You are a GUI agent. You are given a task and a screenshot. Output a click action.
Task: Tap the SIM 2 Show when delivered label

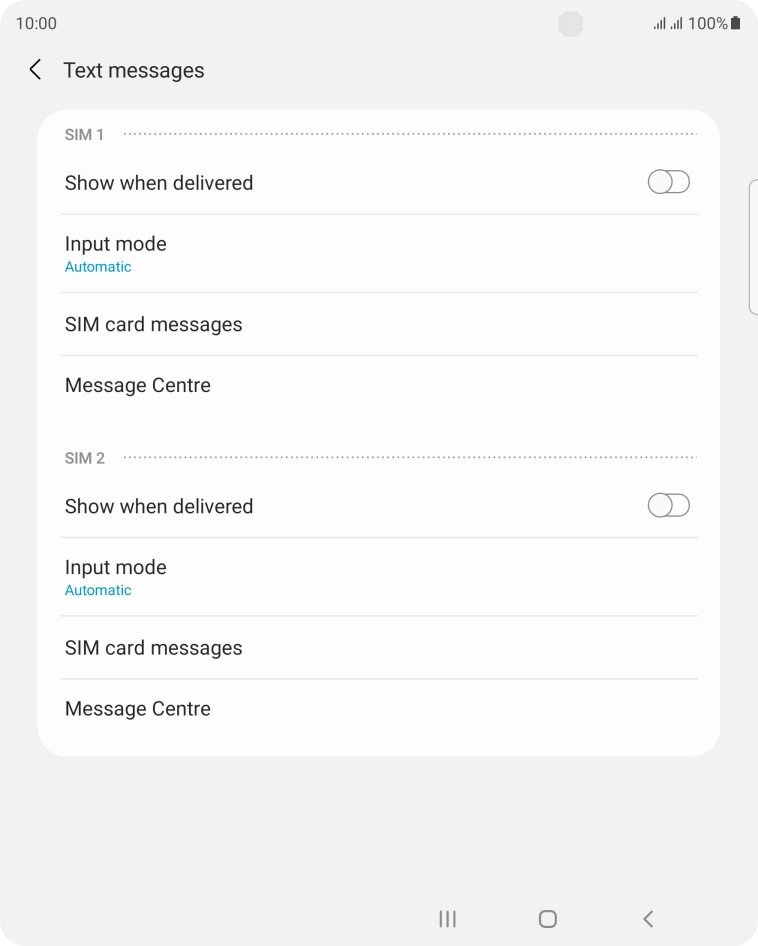click(159, 506)
